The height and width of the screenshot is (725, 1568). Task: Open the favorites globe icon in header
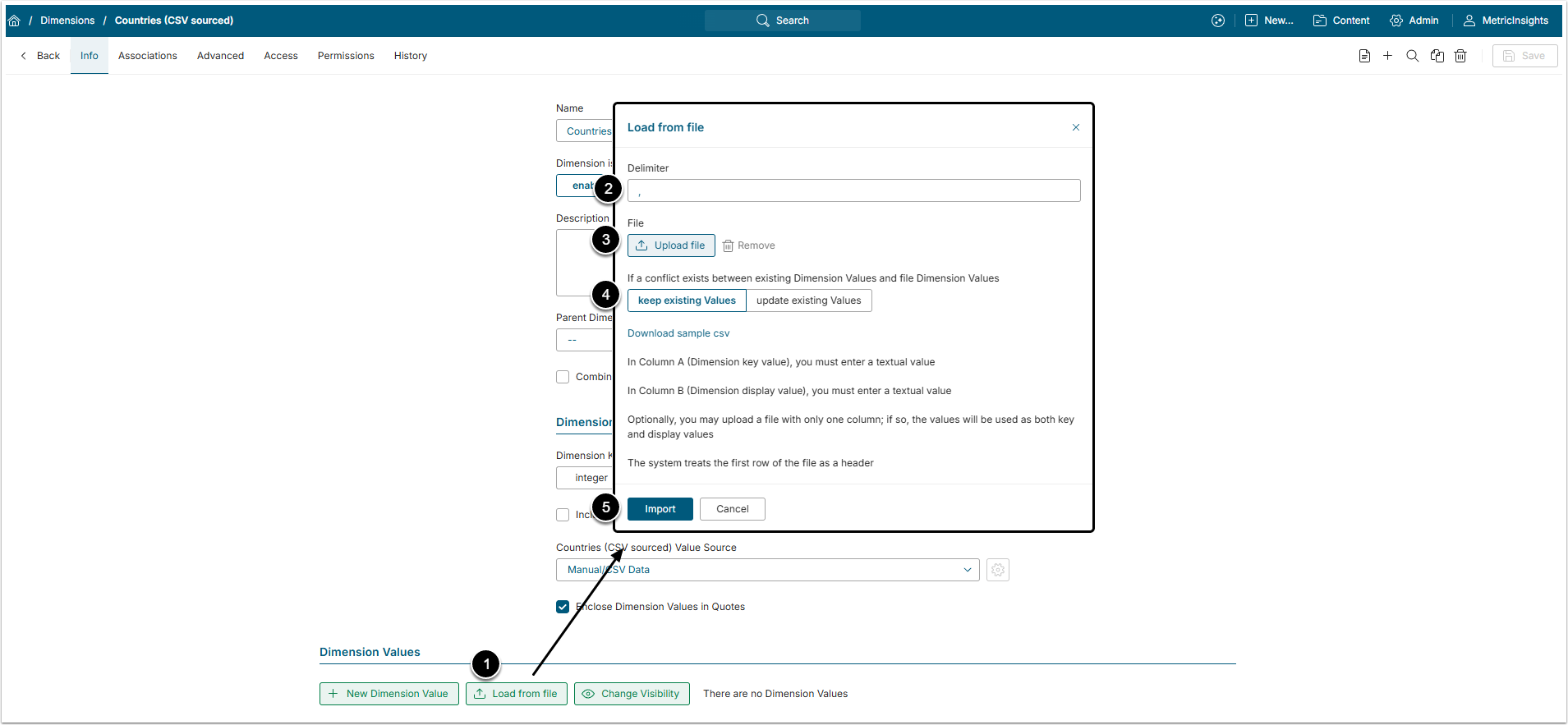pyautogui.click(x=1218, y=21)
